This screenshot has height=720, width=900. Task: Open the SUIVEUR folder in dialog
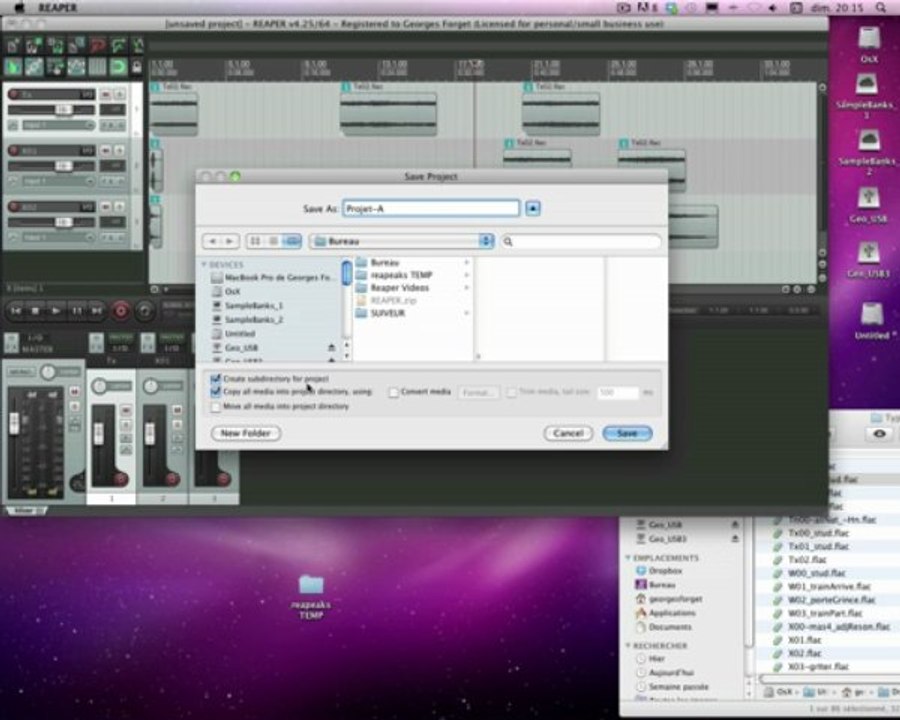(387, 313)
